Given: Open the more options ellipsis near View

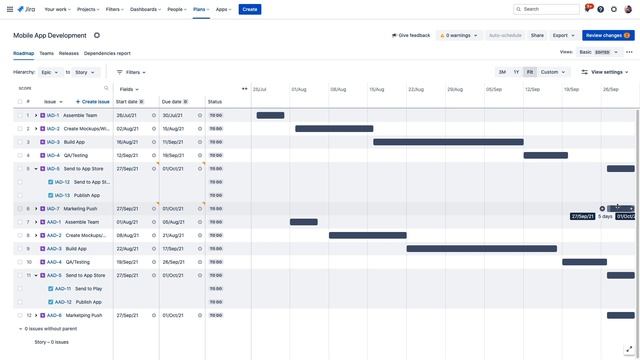Looking at the screenshot, I should [x=629, y=52].
